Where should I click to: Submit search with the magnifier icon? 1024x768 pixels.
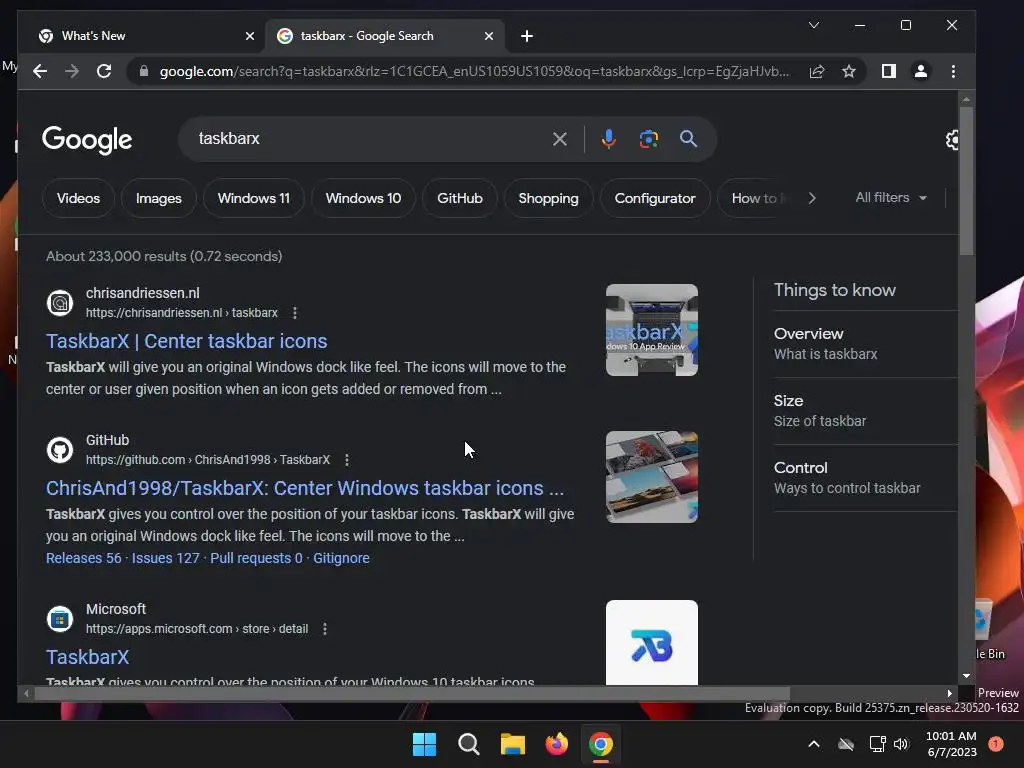point(688,138)
